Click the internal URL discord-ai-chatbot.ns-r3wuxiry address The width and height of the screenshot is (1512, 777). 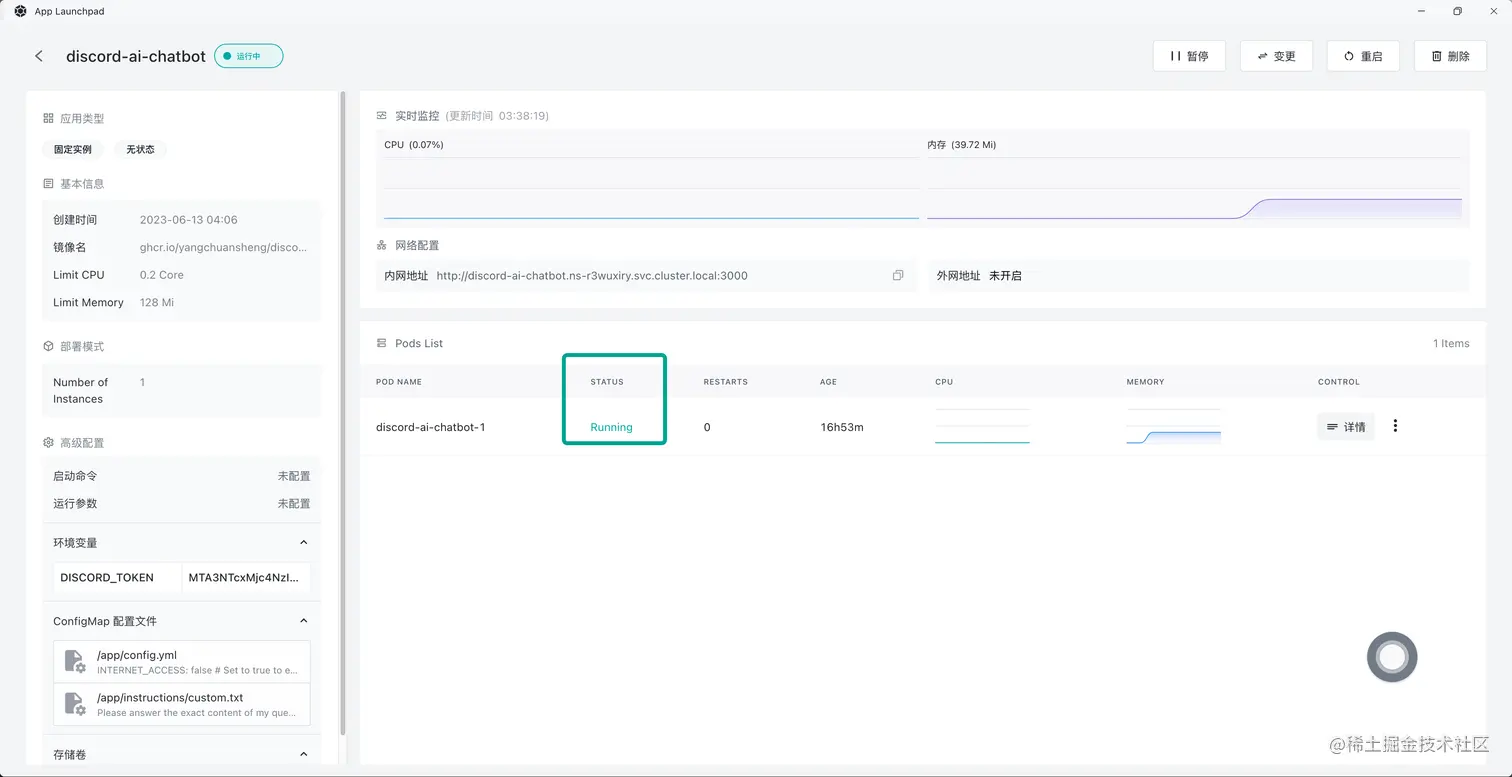tap(592, 275)
